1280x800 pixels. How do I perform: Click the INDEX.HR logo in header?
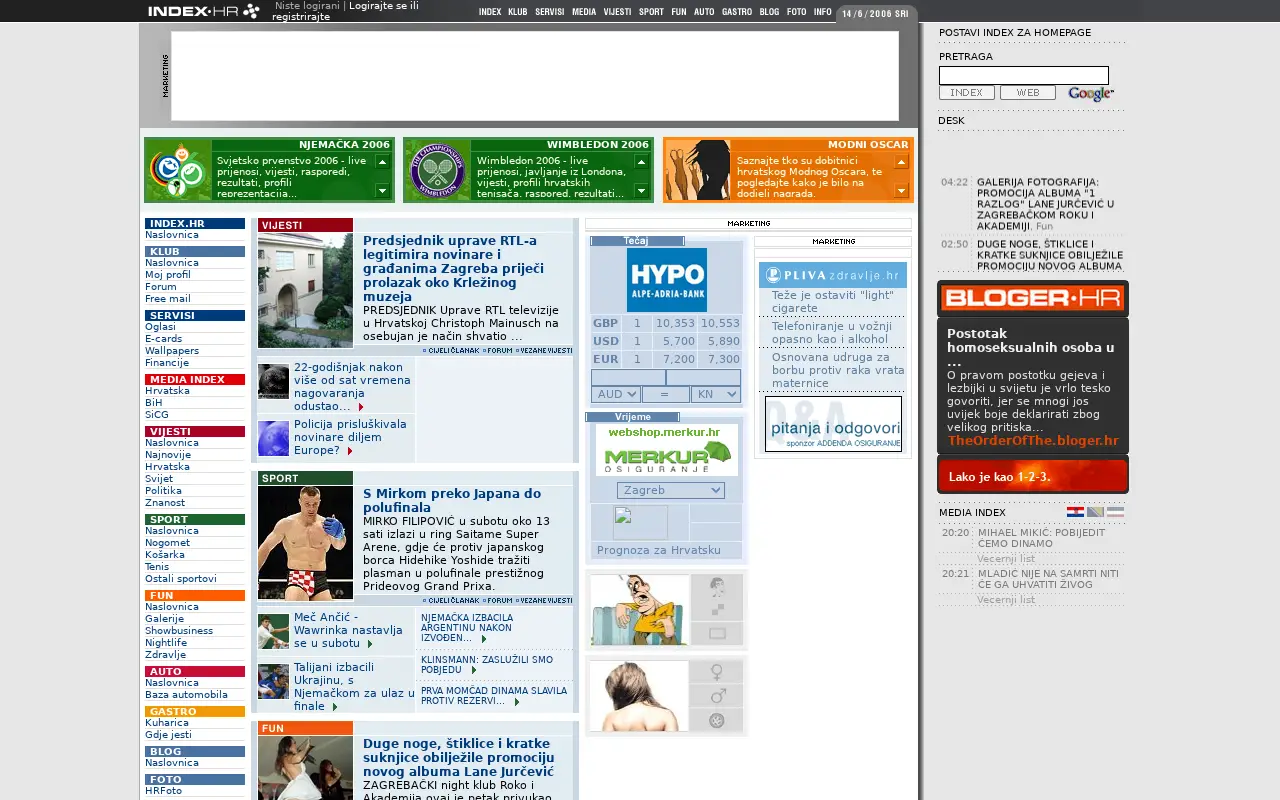pos(204,11)
